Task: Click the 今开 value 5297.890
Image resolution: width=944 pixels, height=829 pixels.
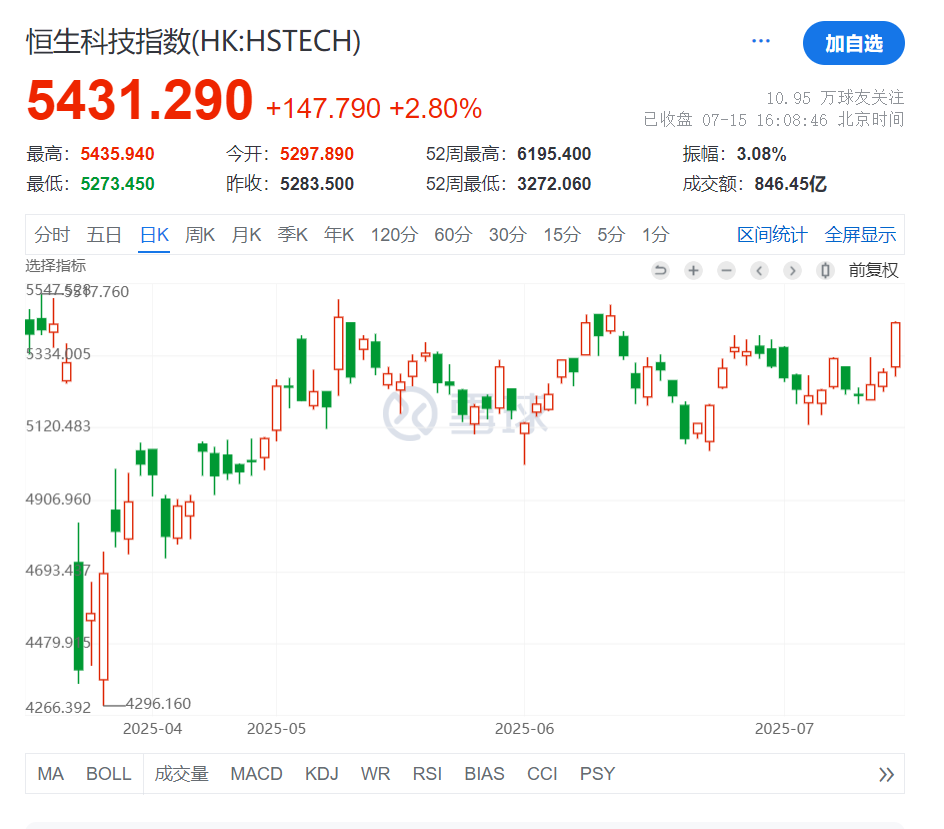Action: click(x=317, y=154)
